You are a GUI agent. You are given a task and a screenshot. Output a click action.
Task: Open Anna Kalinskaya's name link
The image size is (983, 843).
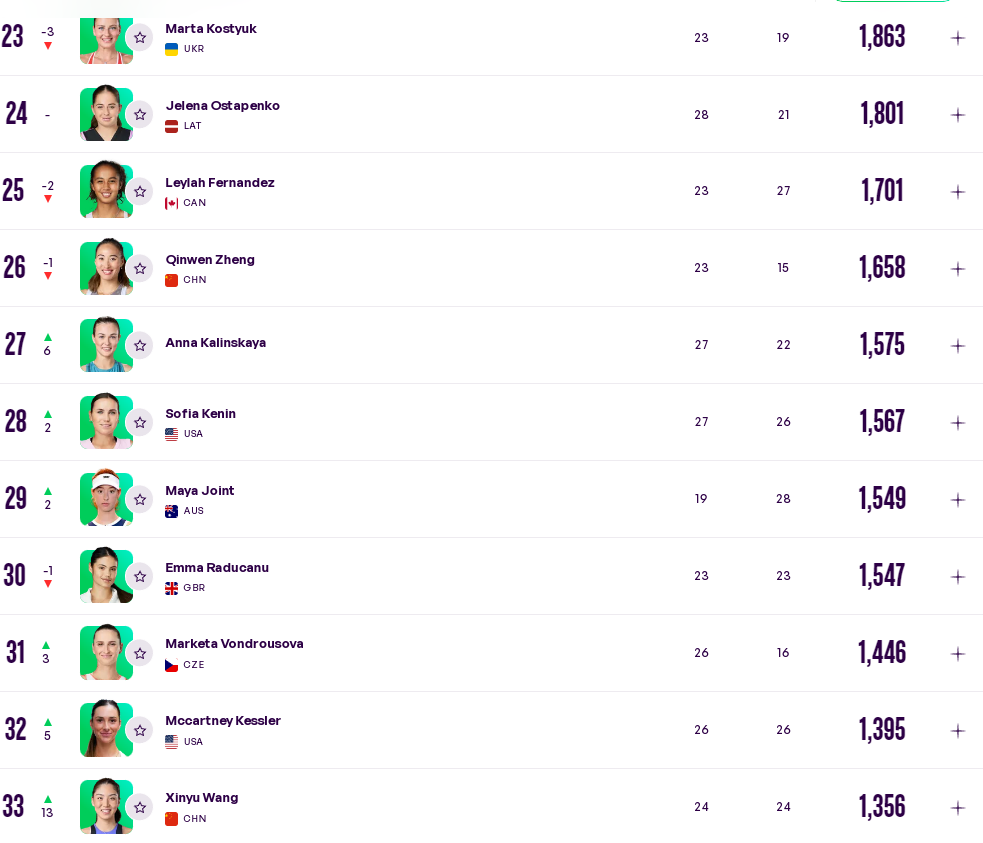(x=216, y=343)
